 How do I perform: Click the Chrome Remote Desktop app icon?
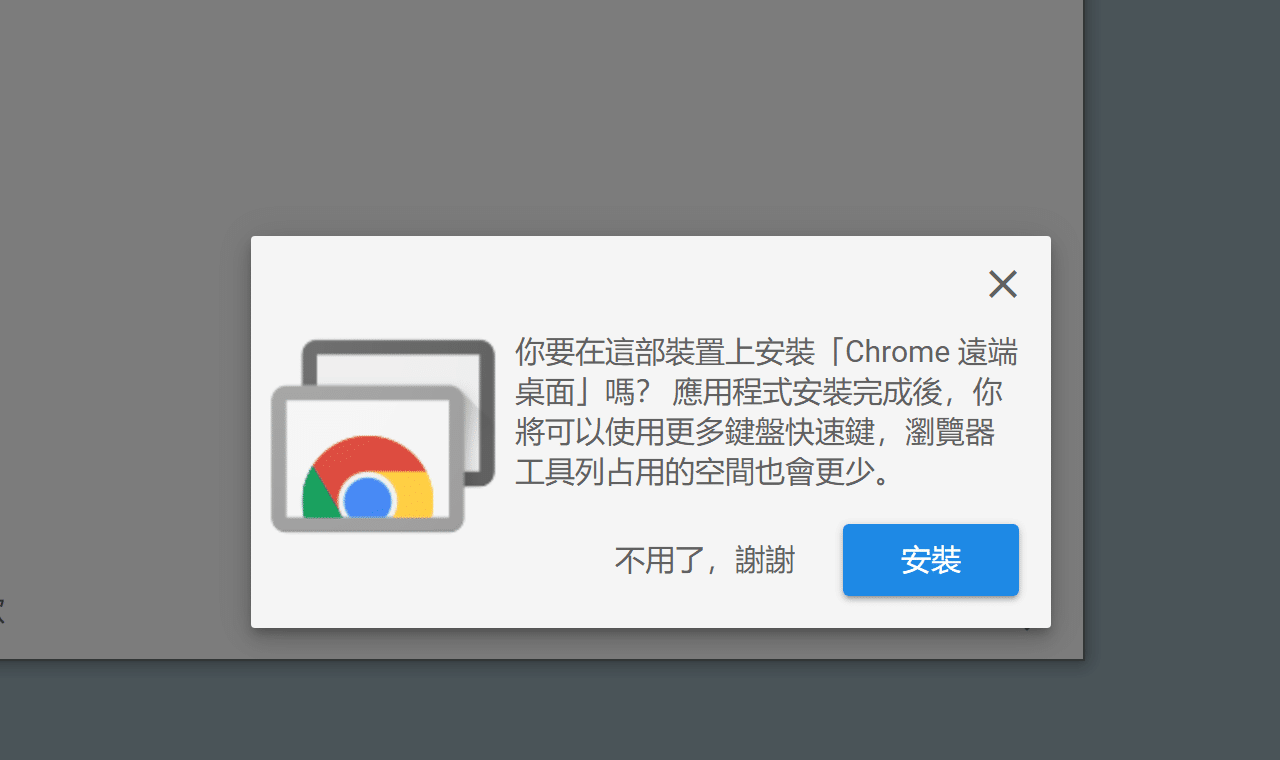point(383,435)
